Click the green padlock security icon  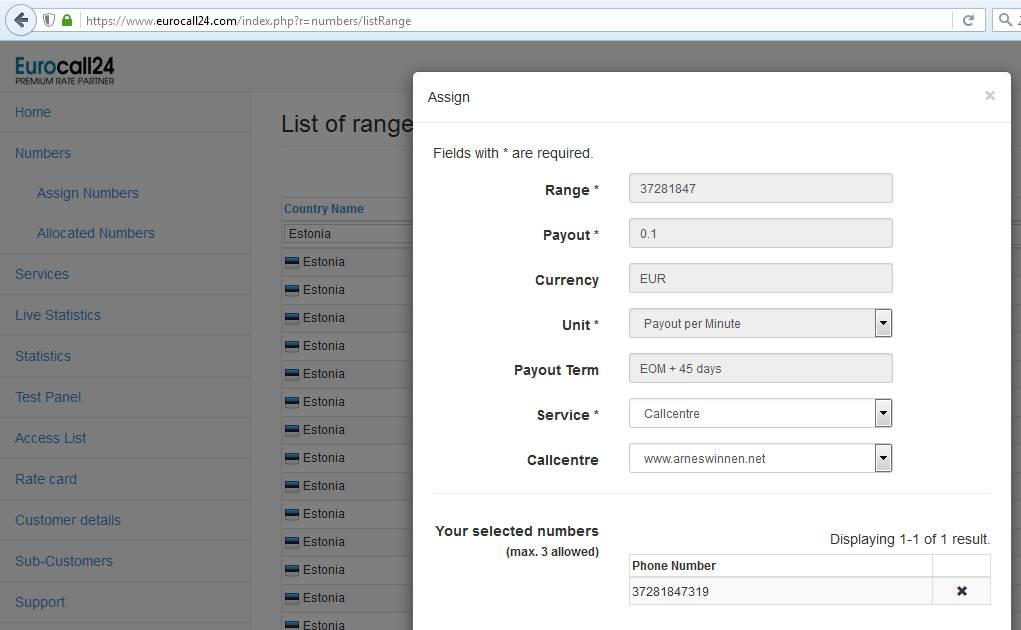(x=67, y=20)
